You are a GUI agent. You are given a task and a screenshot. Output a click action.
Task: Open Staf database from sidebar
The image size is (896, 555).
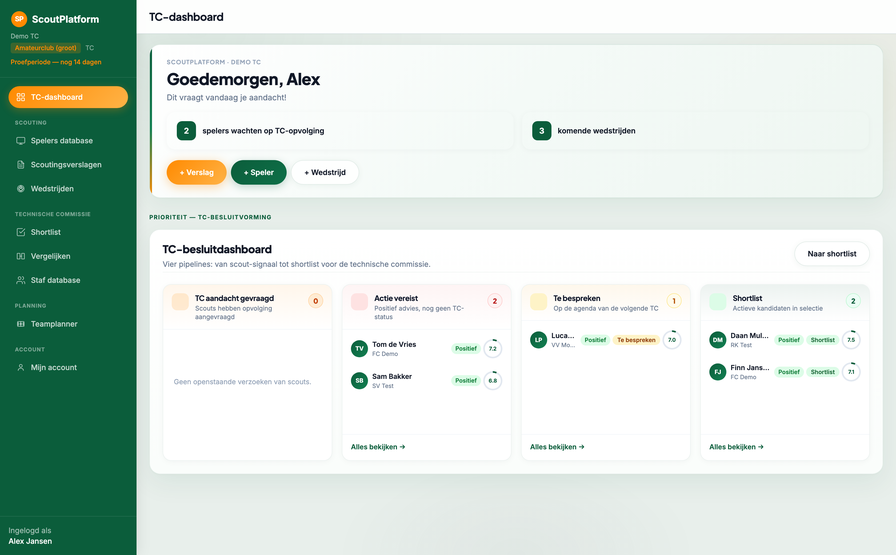tap(68, 280)
